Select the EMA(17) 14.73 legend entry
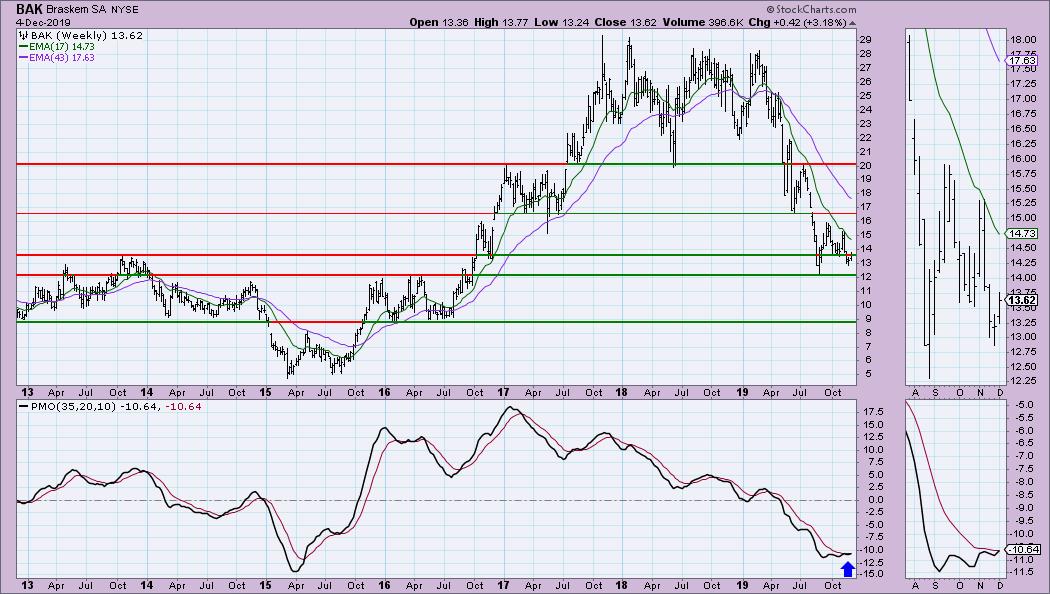The image size is (1050, 594). (x=61, y=47)
